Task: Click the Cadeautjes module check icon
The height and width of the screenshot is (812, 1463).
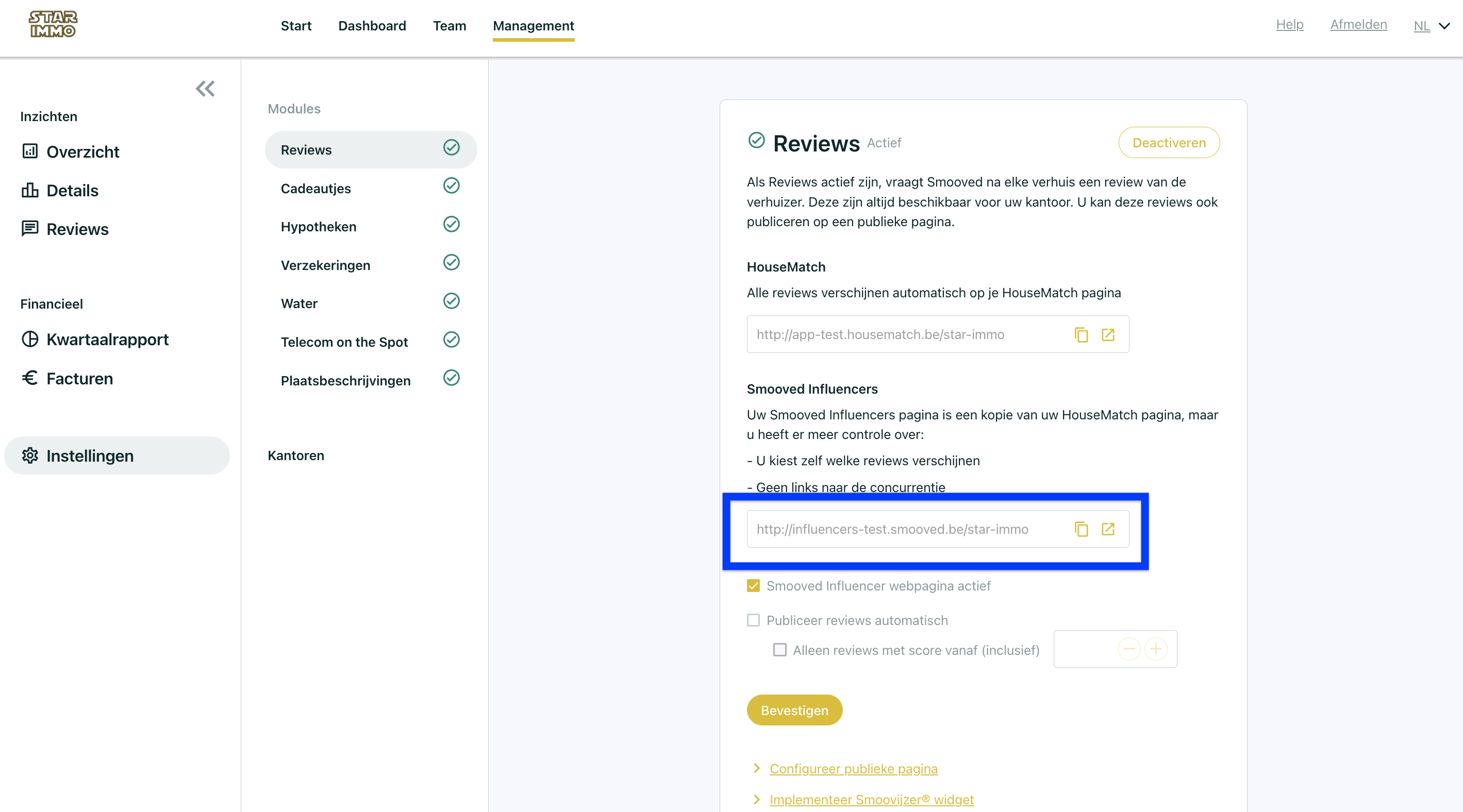Action: tap(452, 185)
